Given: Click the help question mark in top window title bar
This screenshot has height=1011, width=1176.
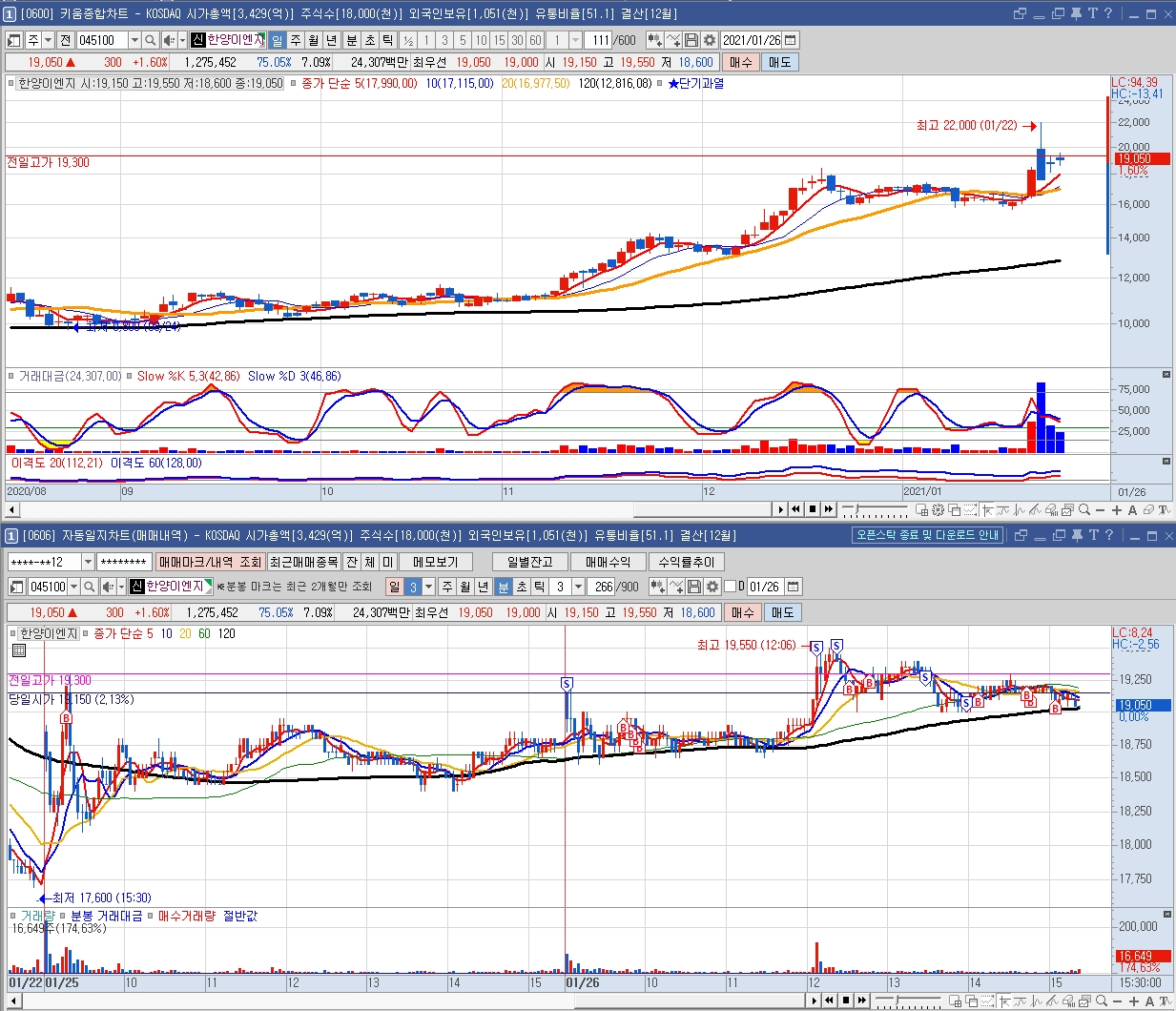Looking at the screenshot, I should coord(1110,13).
